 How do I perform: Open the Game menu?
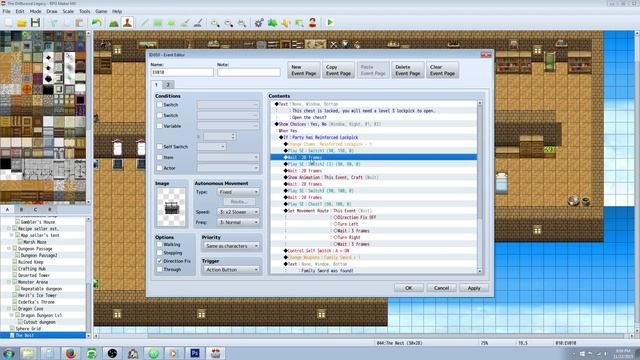[x=101, y=11]
